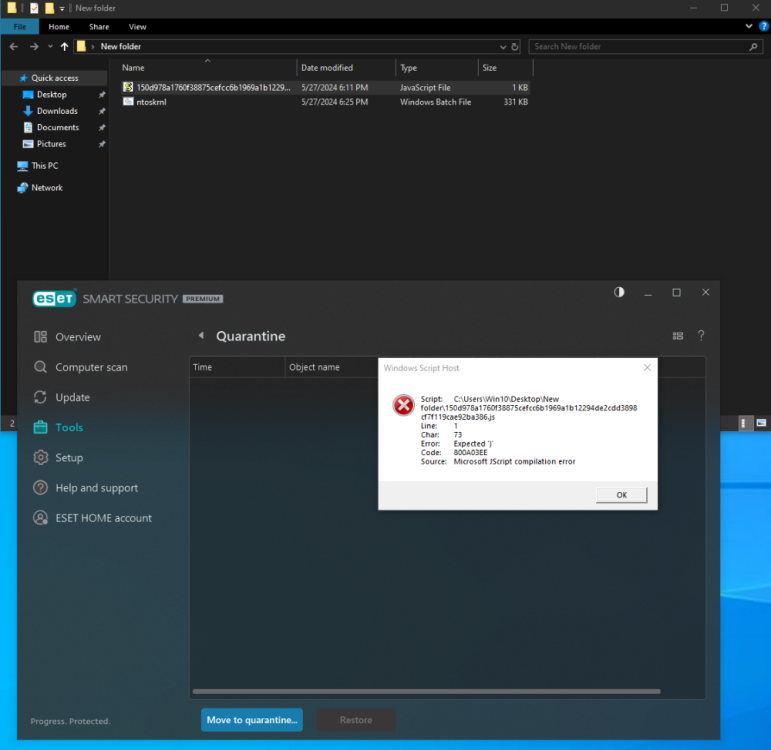Select This PC in navigation pane
Image resolution: width=771 pixels, height=750 pixels.
pos(44,166)
